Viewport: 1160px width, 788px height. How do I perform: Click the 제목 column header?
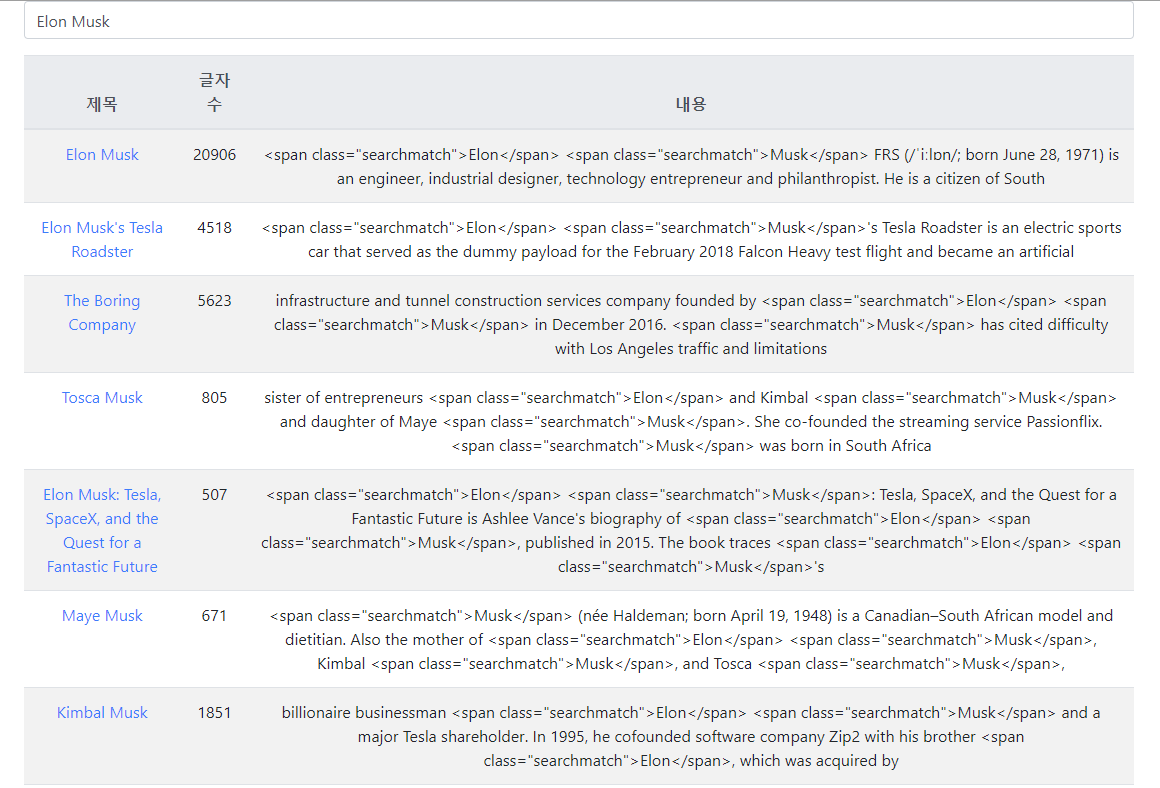pyautogui.click(x=102, y=104)
